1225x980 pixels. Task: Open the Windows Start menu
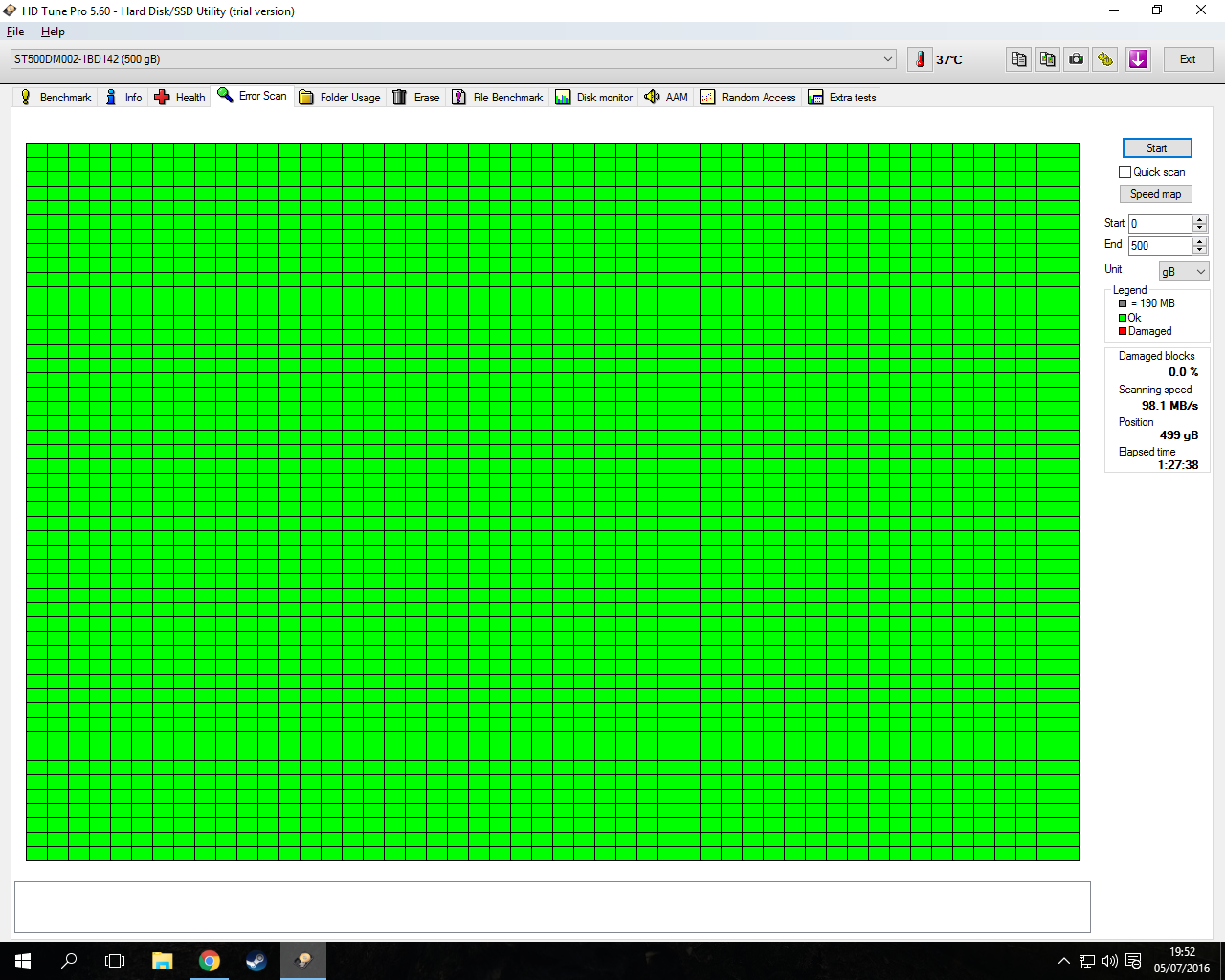[x=23, y=961]
